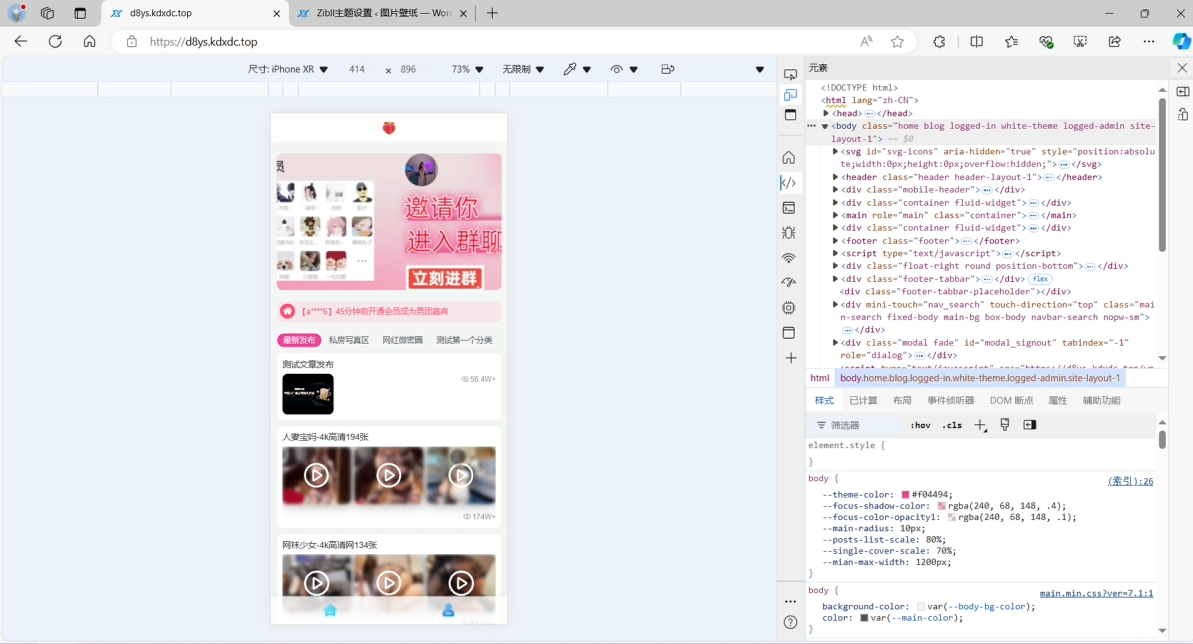Toggle the computed styles sidebar icon
The width and height of the screenshot is (1193, 644).
[x=1031, y=424]
